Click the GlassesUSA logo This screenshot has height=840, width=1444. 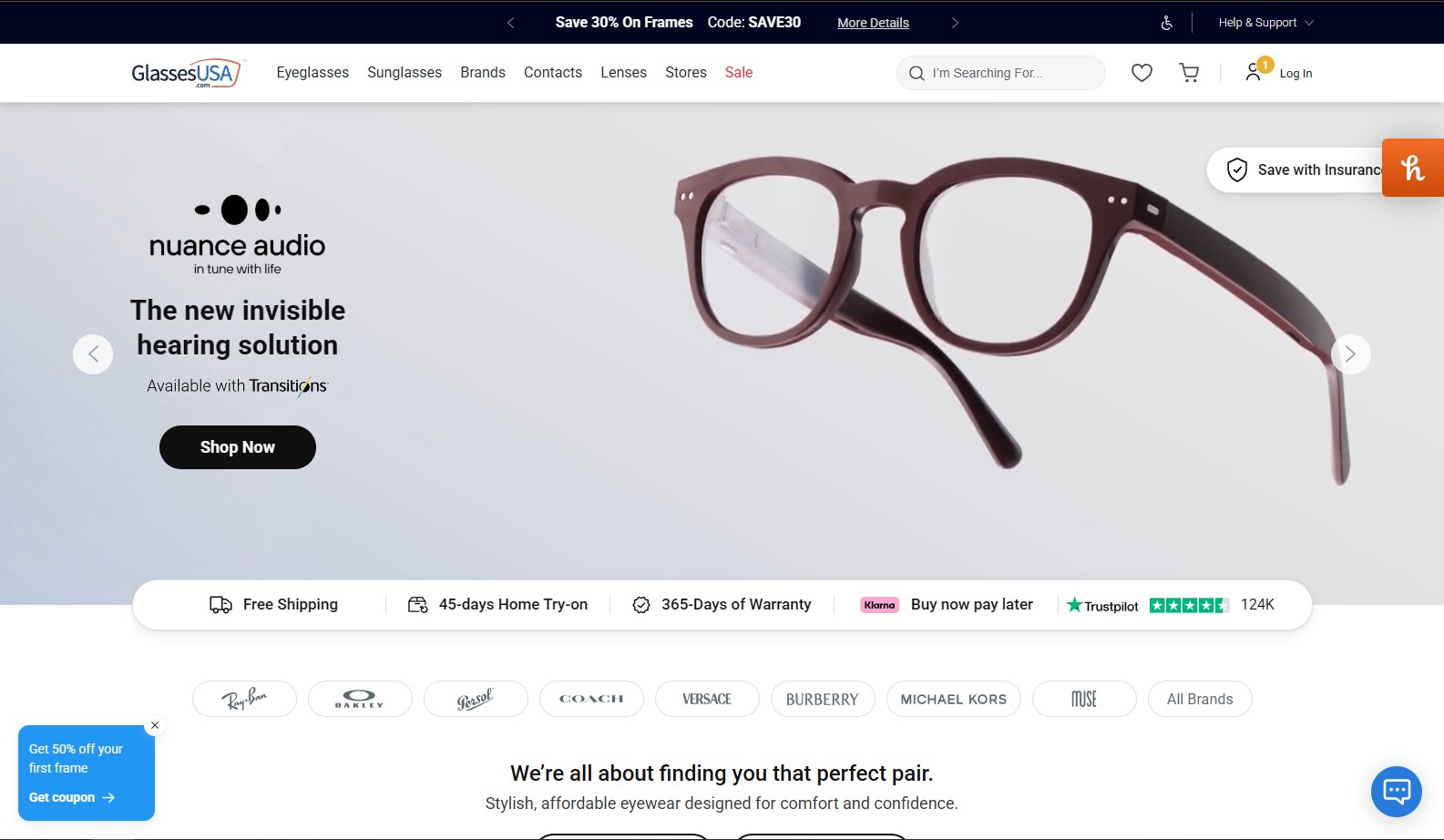click(x=187, y=73)
